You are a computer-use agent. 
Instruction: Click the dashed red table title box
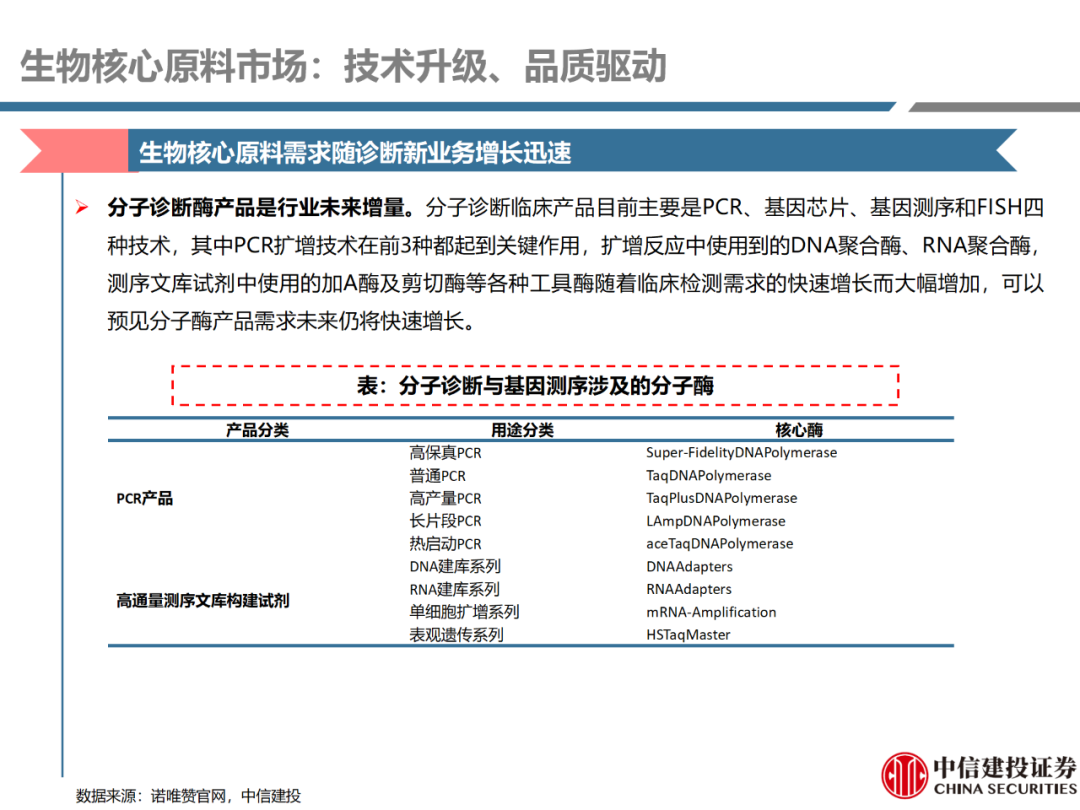535,385
